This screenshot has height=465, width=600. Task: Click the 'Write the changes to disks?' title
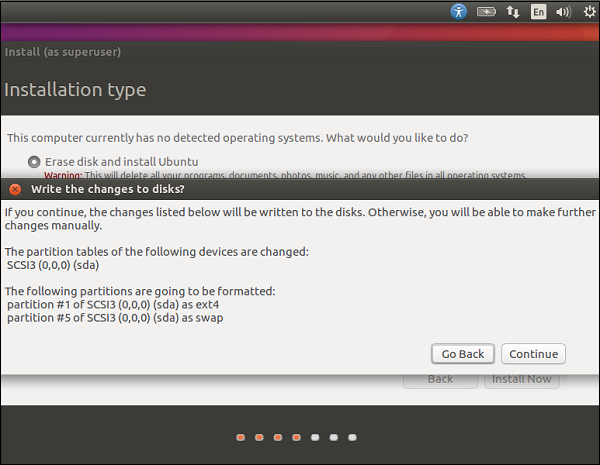(x=108, y=189)
